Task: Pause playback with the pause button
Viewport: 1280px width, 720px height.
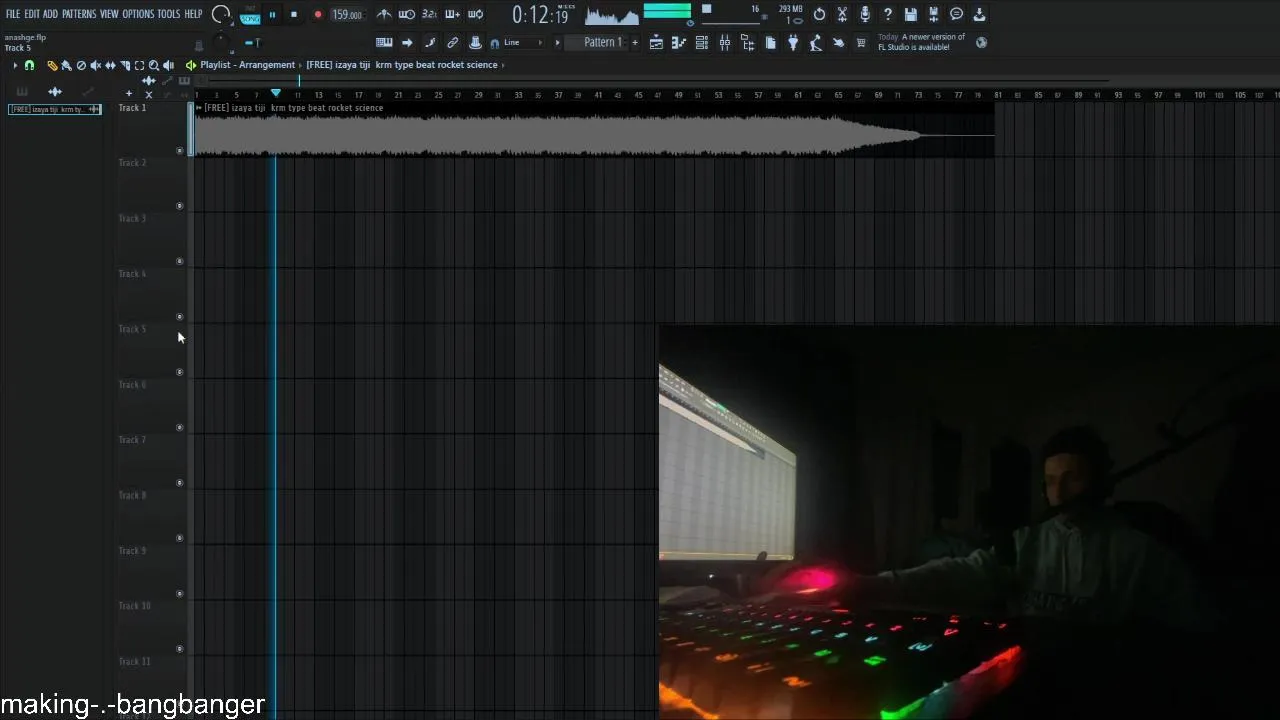Action: click(272, 15)
